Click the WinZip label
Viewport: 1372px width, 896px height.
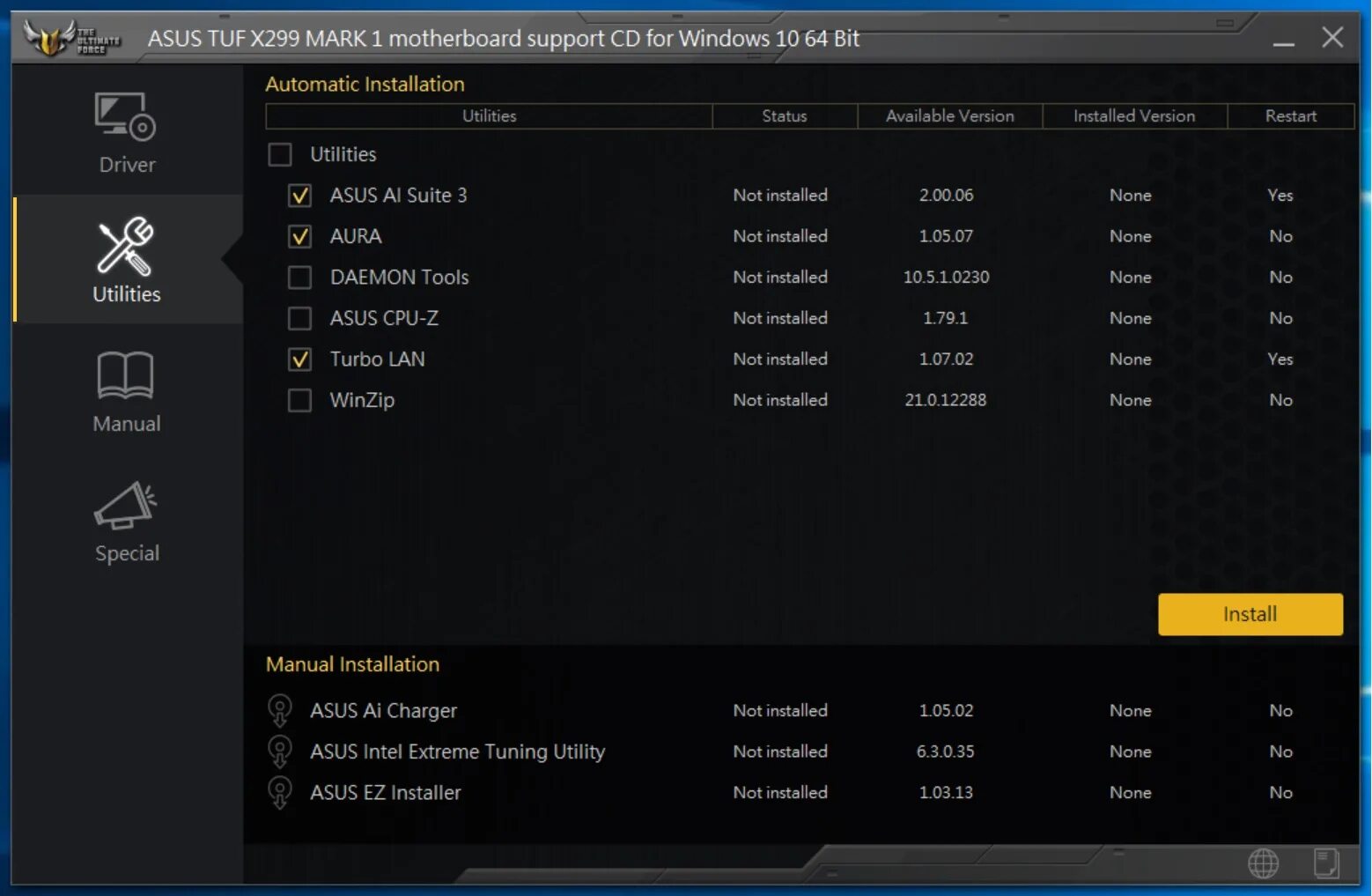click(x=362, y=401)
